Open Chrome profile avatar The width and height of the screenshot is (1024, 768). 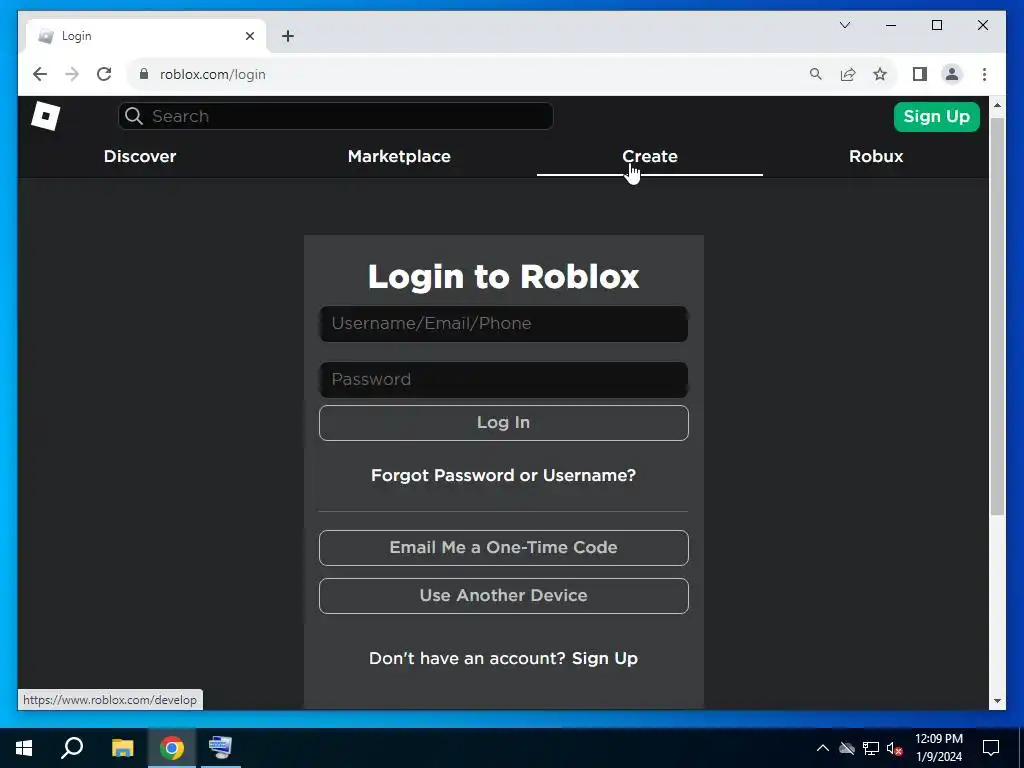[952, 74]
